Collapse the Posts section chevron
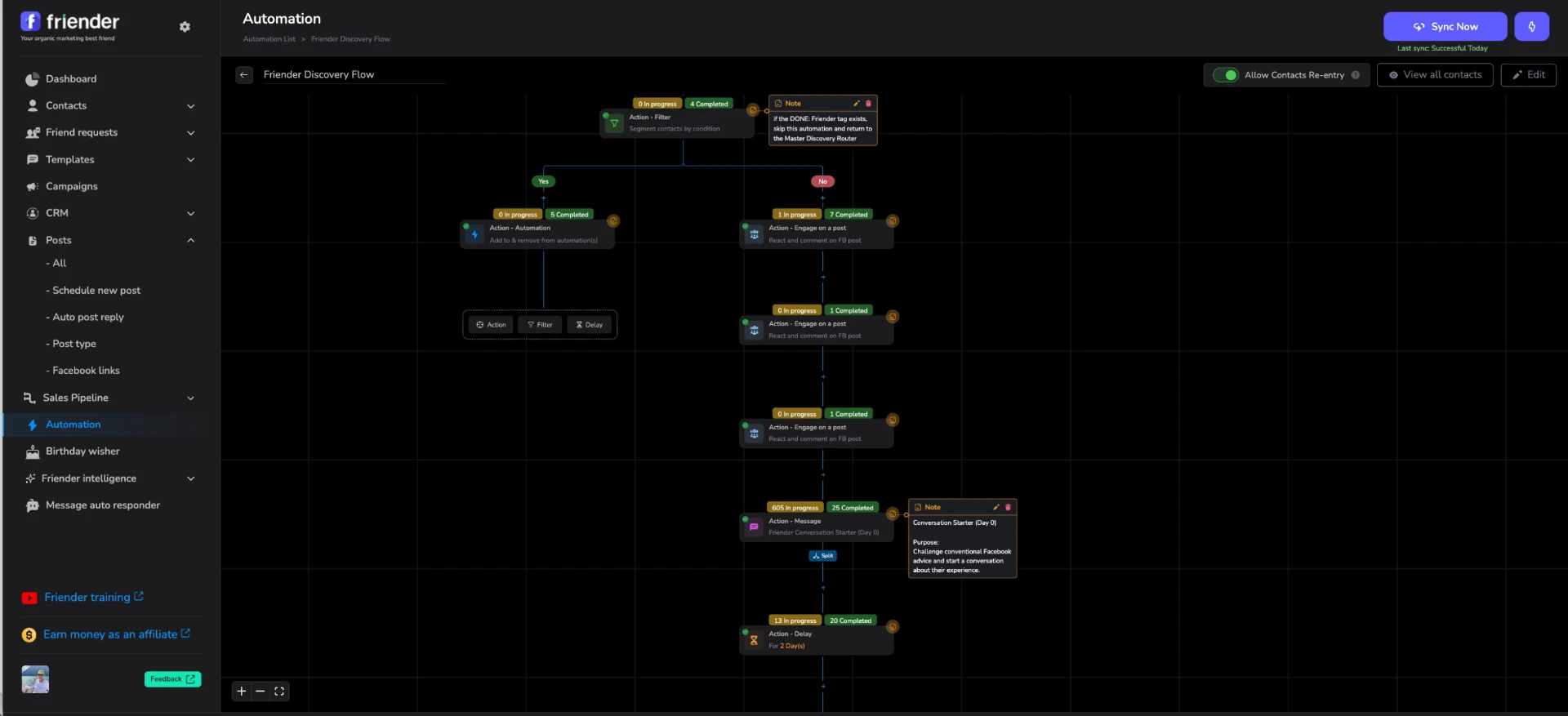This screenshot has width=1568, height=716. pos(190,241)
